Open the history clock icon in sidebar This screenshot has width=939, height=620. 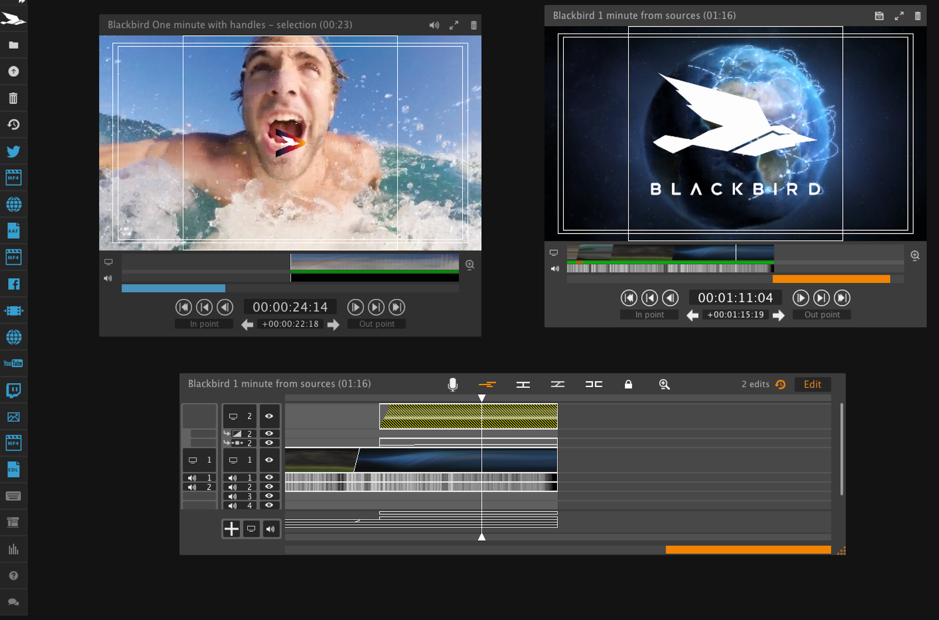pos(13,125)
